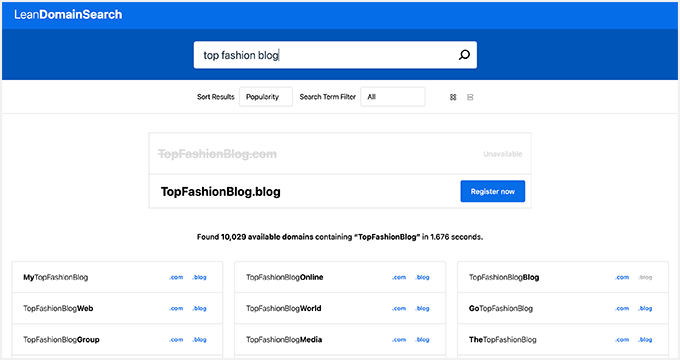The height and width of the screenshot is (360, 680).
Task: Click the 'Unavailable' status label
Action: (x=503, y=154)
